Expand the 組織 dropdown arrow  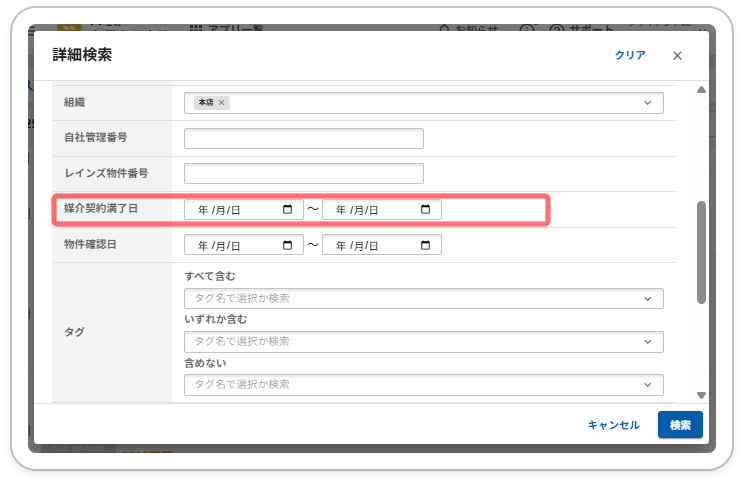coord(648,103)
